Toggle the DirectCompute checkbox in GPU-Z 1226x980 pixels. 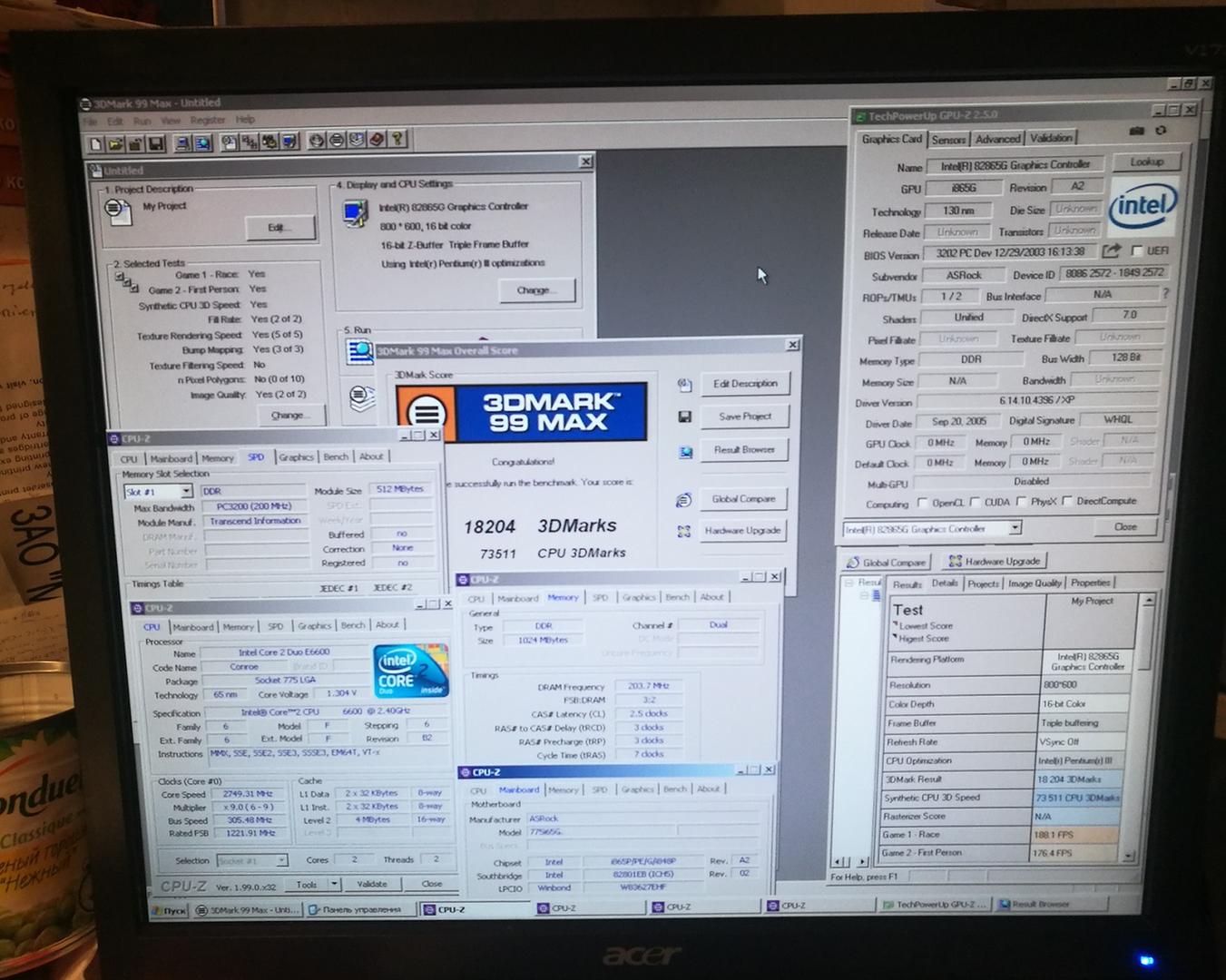coord(1067,500)
